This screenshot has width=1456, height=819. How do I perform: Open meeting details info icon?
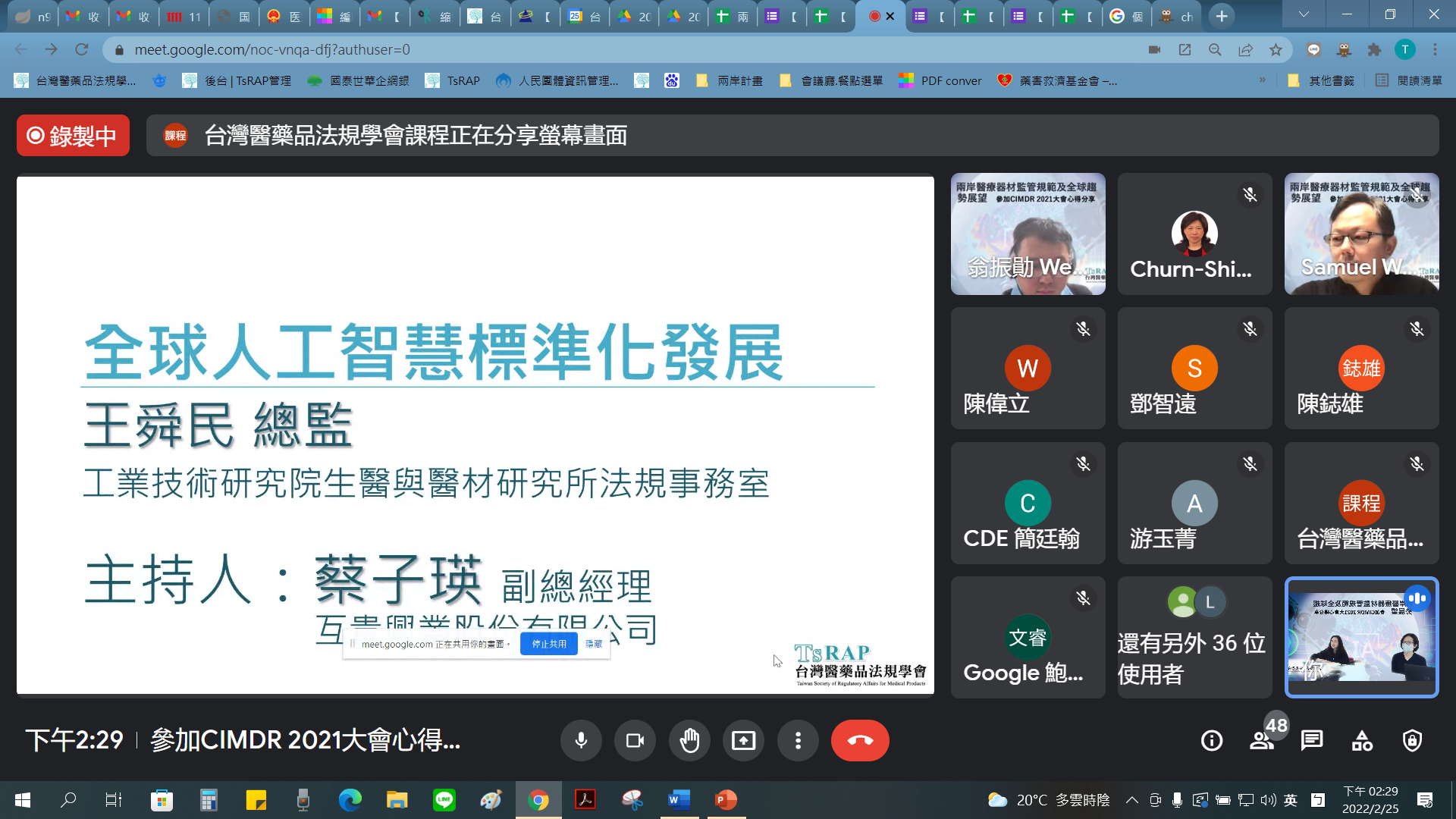(1212, 740)
